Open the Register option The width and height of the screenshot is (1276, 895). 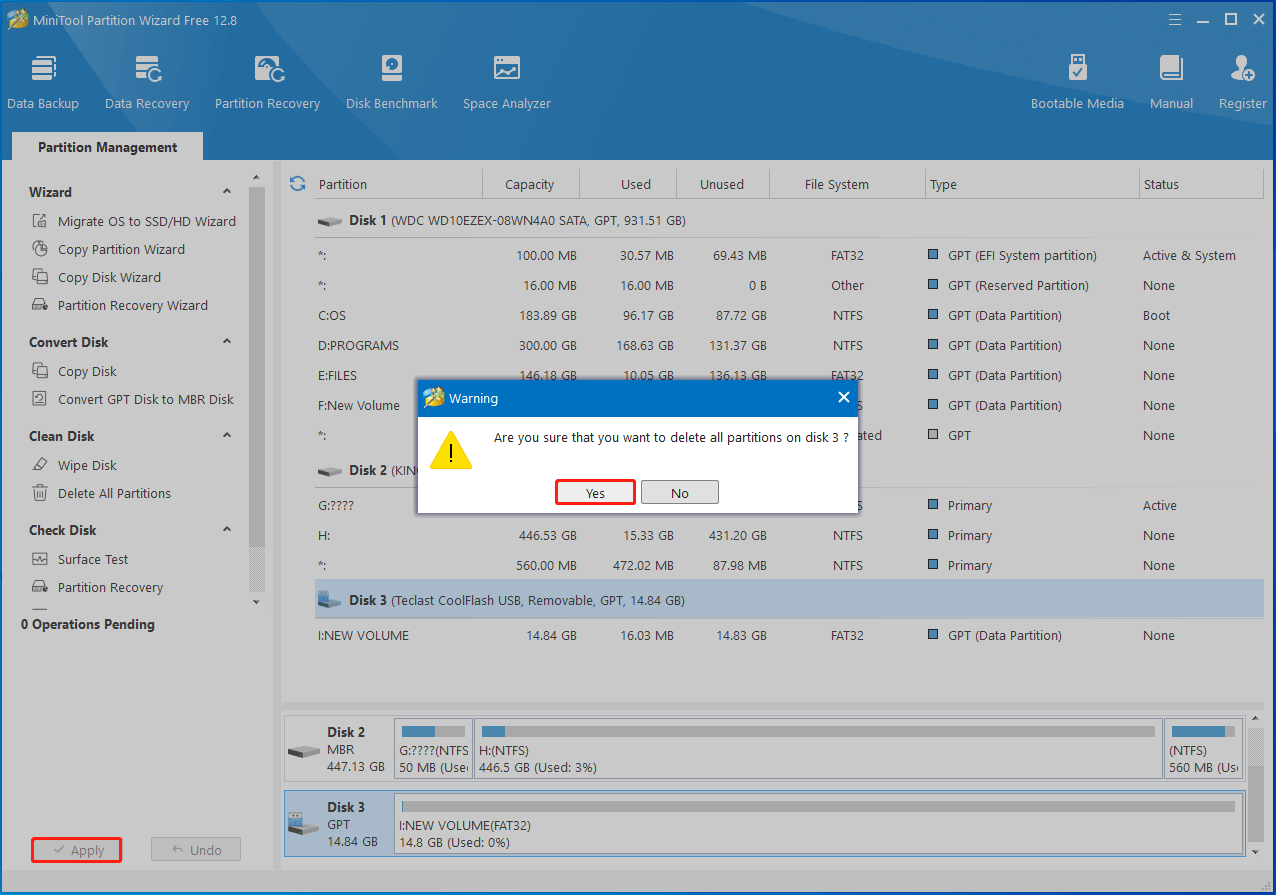(x=1243, y=83)
